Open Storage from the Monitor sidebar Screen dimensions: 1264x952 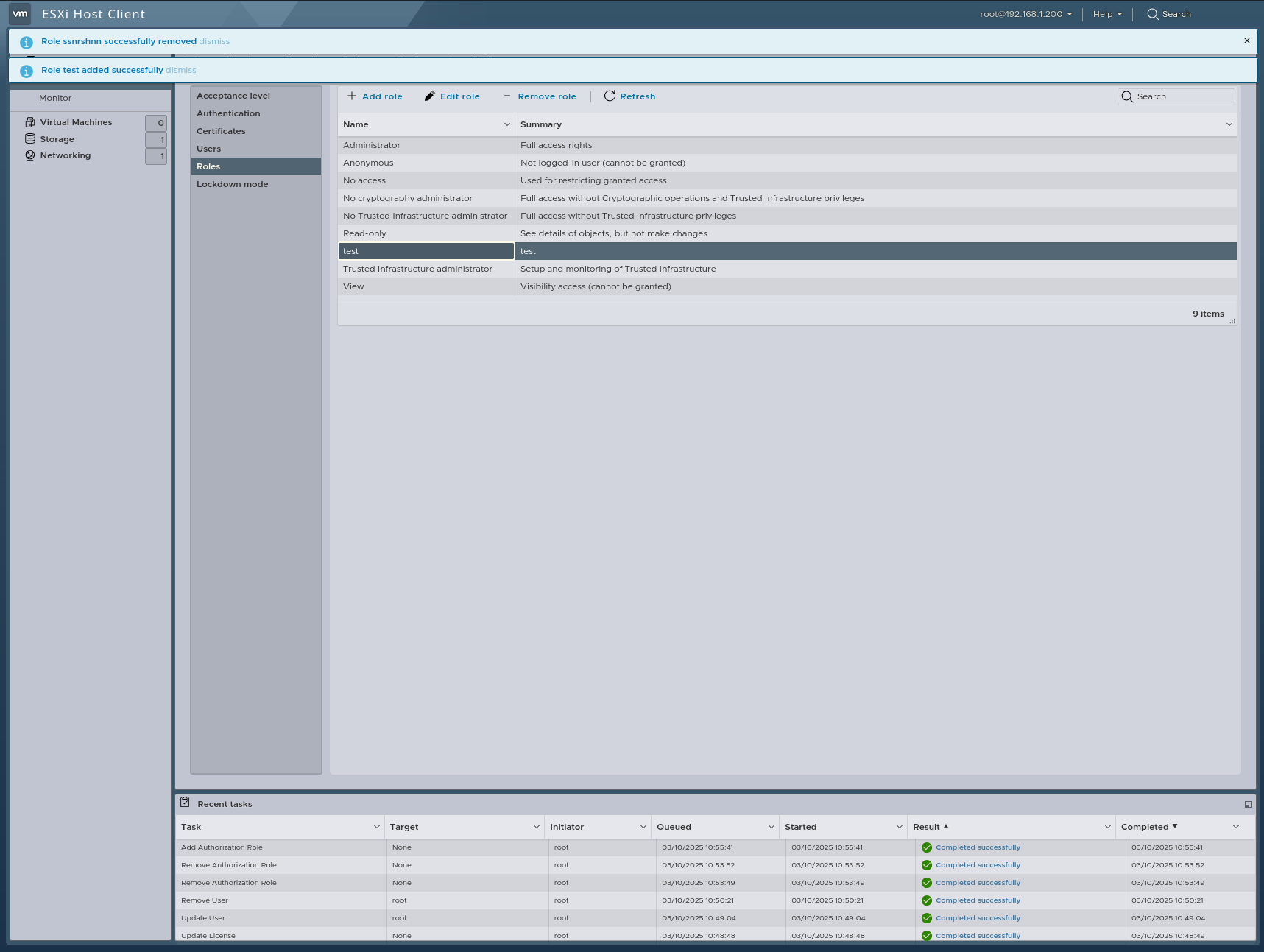tap(56, 138)
